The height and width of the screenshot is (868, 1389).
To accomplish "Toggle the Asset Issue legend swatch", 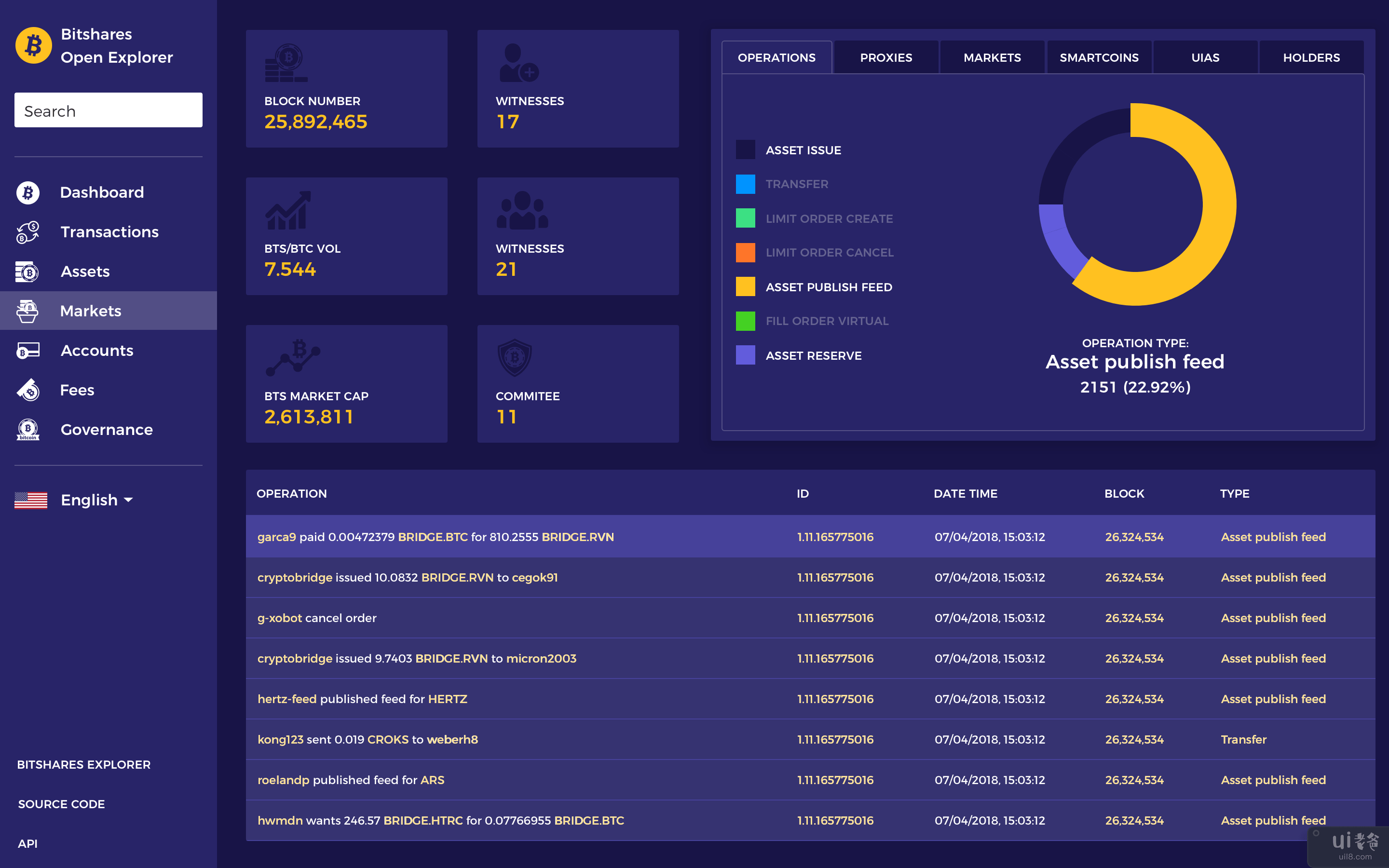I will pyautogui.click(x=746, y=150).
